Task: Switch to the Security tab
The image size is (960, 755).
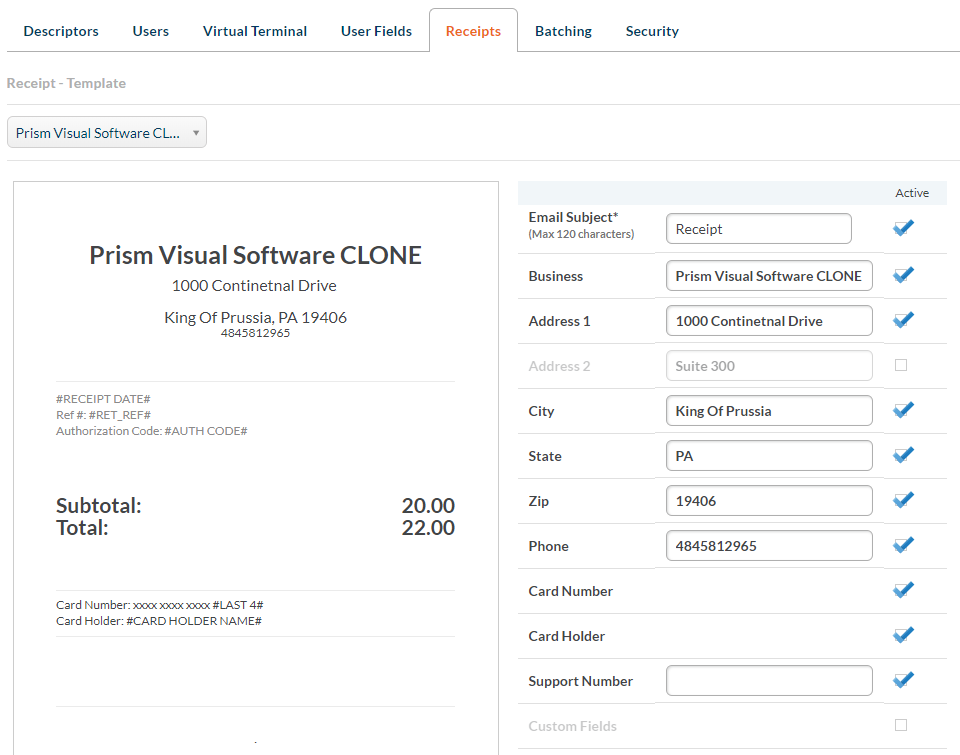Action: coord(652,31)
